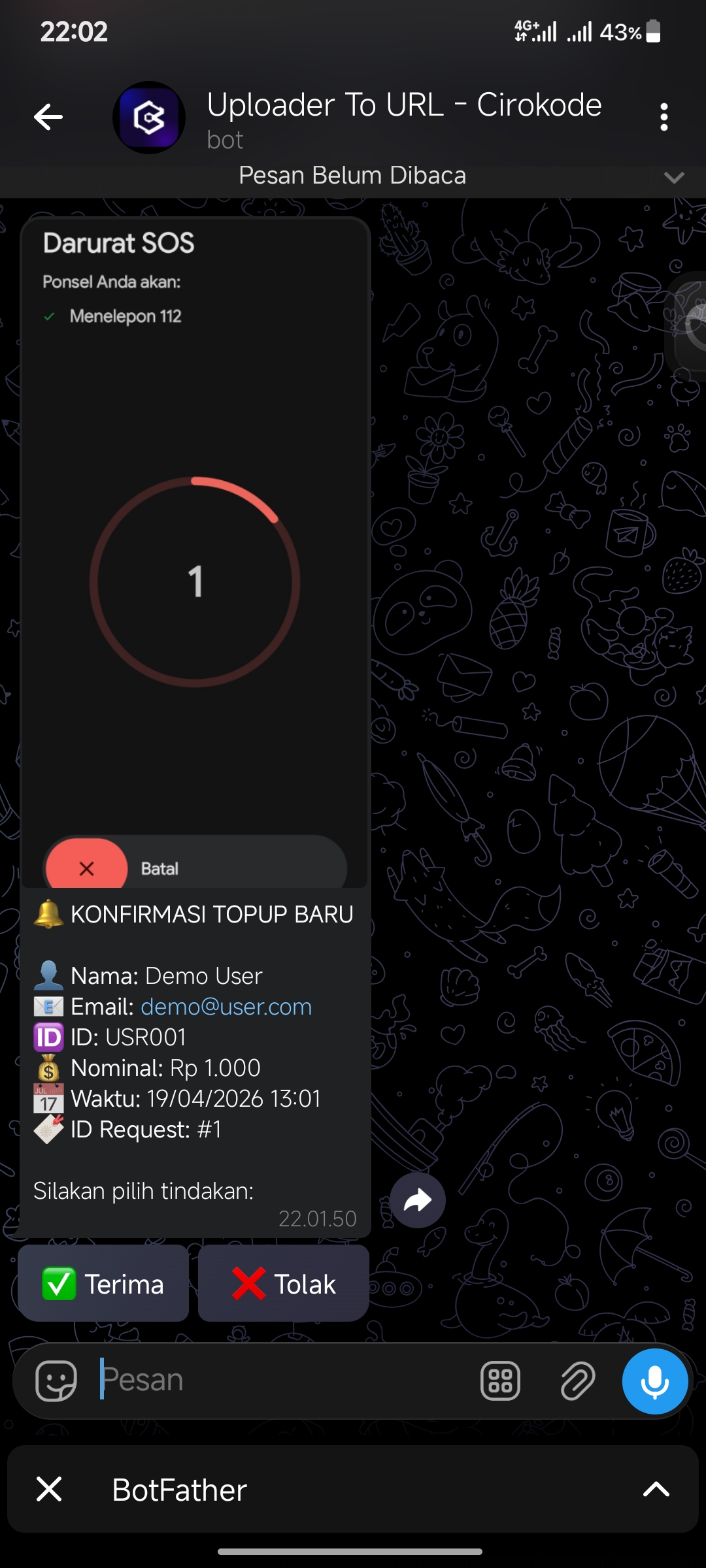The image size is (706, 1568).
Task: Open the sticker emoji picker
Action: coord(56,1380)
